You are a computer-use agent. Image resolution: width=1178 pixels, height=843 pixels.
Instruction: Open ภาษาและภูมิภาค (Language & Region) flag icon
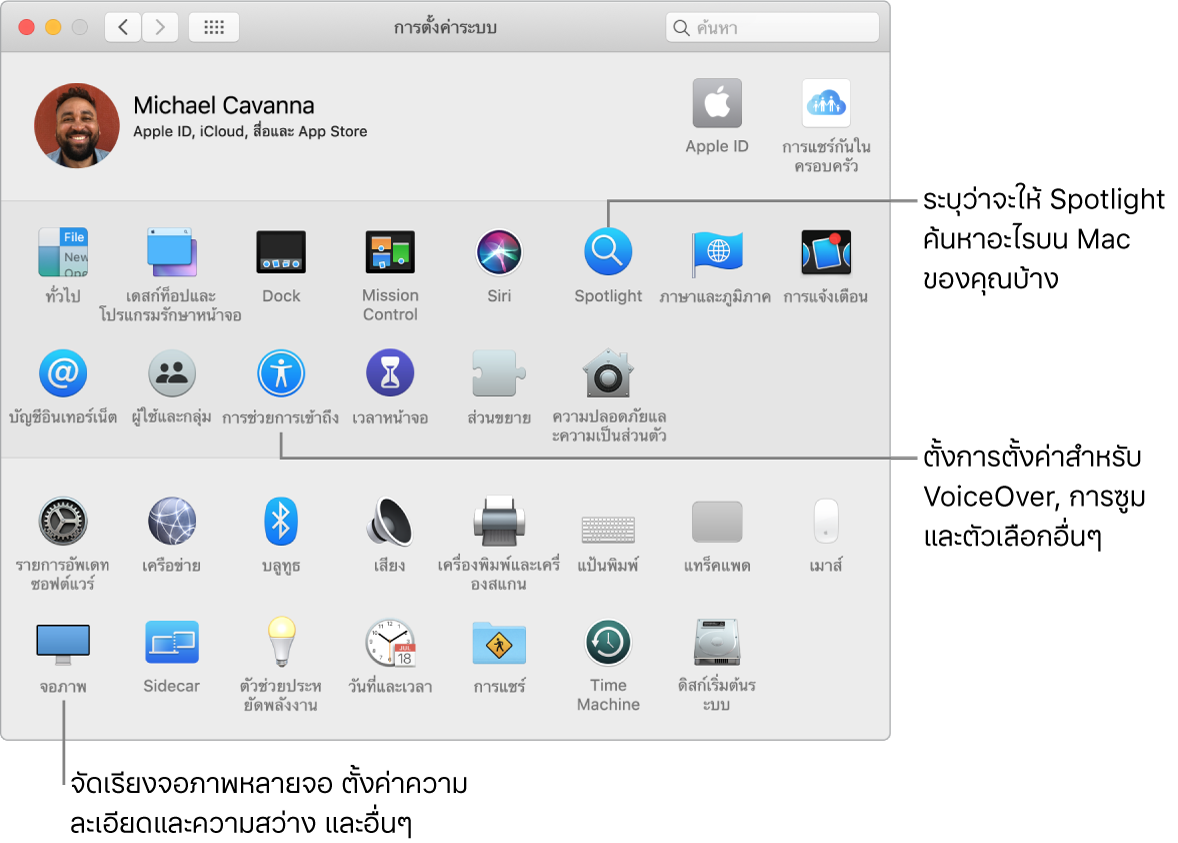(x=717, y=252)
